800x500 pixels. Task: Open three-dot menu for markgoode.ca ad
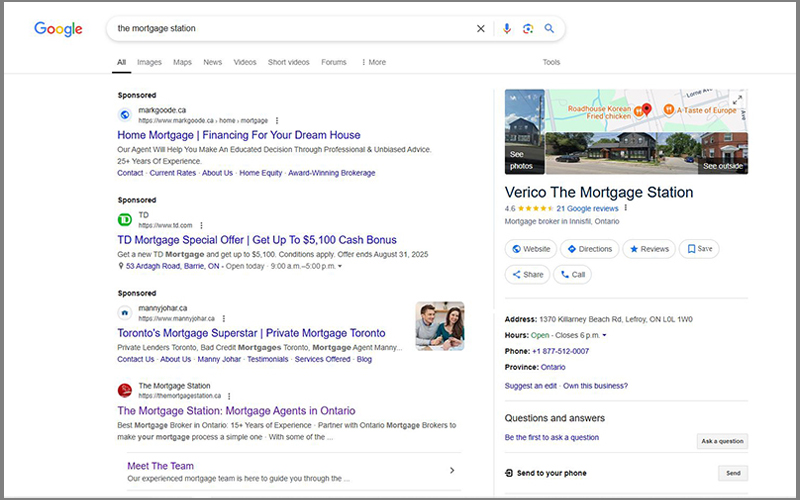(x=277, y=121)
